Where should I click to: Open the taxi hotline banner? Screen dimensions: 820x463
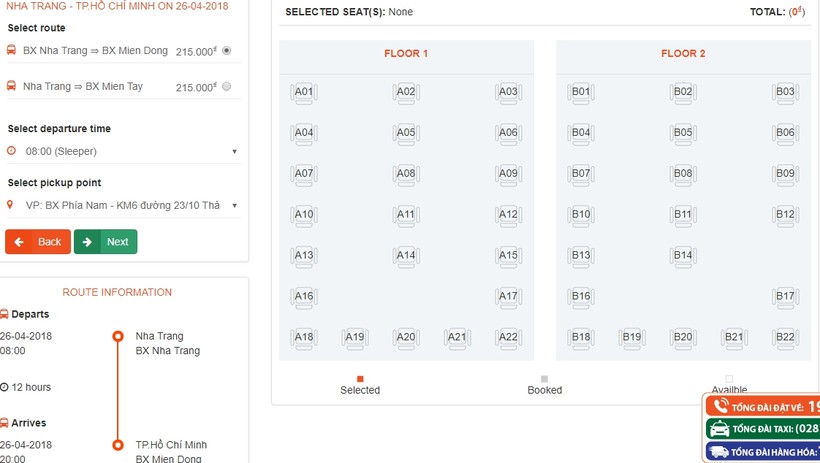pos(762,429)
